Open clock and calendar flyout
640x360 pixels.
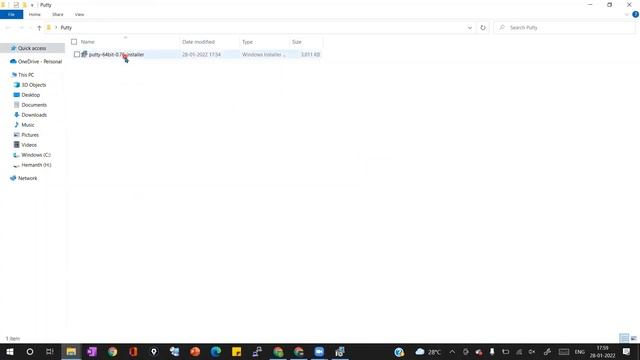[x=602, y=351]
